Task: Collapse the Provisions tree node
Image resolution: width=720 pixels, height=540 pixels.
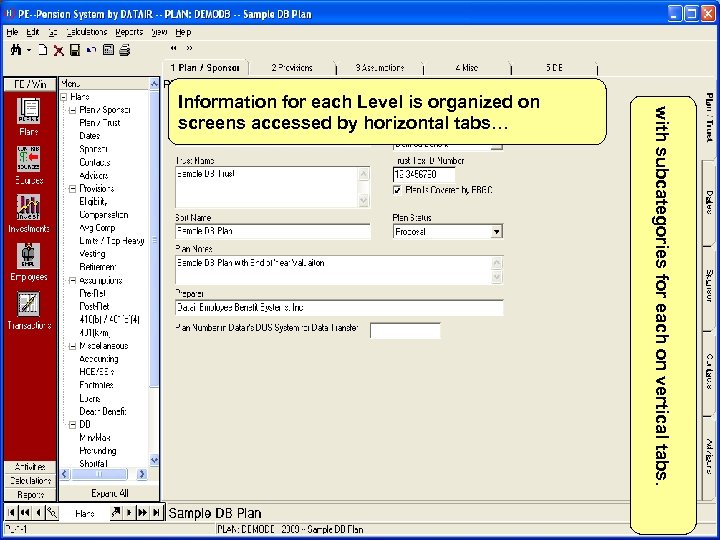Action: click(x=73, y=189)
